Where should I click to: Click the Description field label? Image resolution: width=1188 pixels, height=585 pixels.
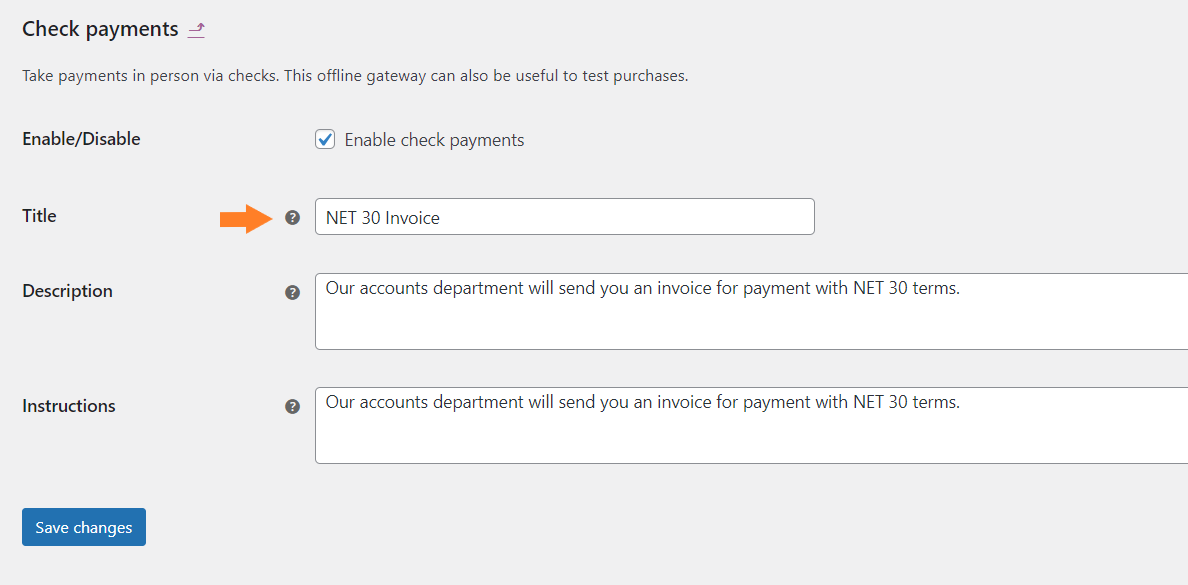67,291
